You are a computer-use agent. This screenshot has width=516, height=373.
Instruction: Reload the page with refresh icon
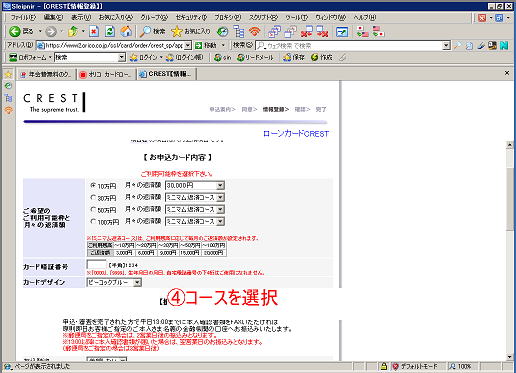(x=110, y=32)
